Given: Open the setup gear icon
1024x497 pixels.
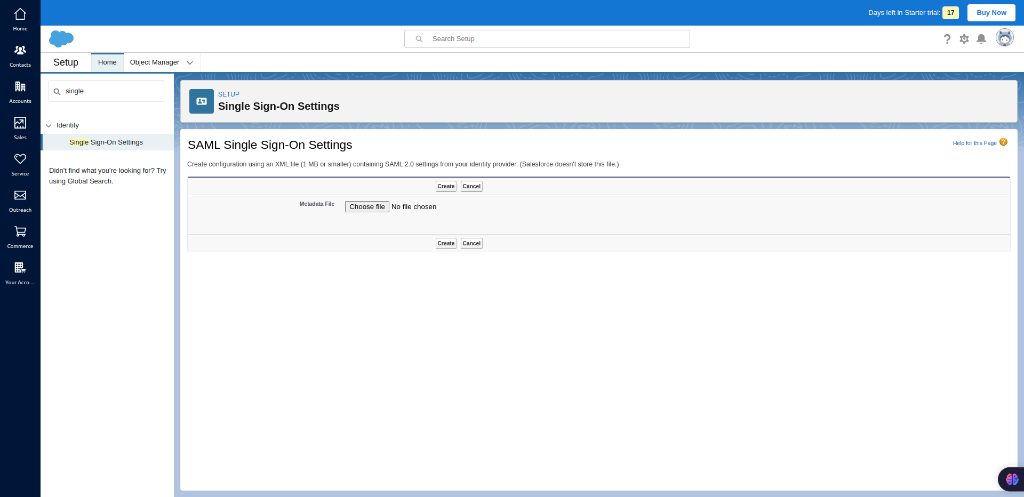Looking at the screenshot, I should coord(964,39).
